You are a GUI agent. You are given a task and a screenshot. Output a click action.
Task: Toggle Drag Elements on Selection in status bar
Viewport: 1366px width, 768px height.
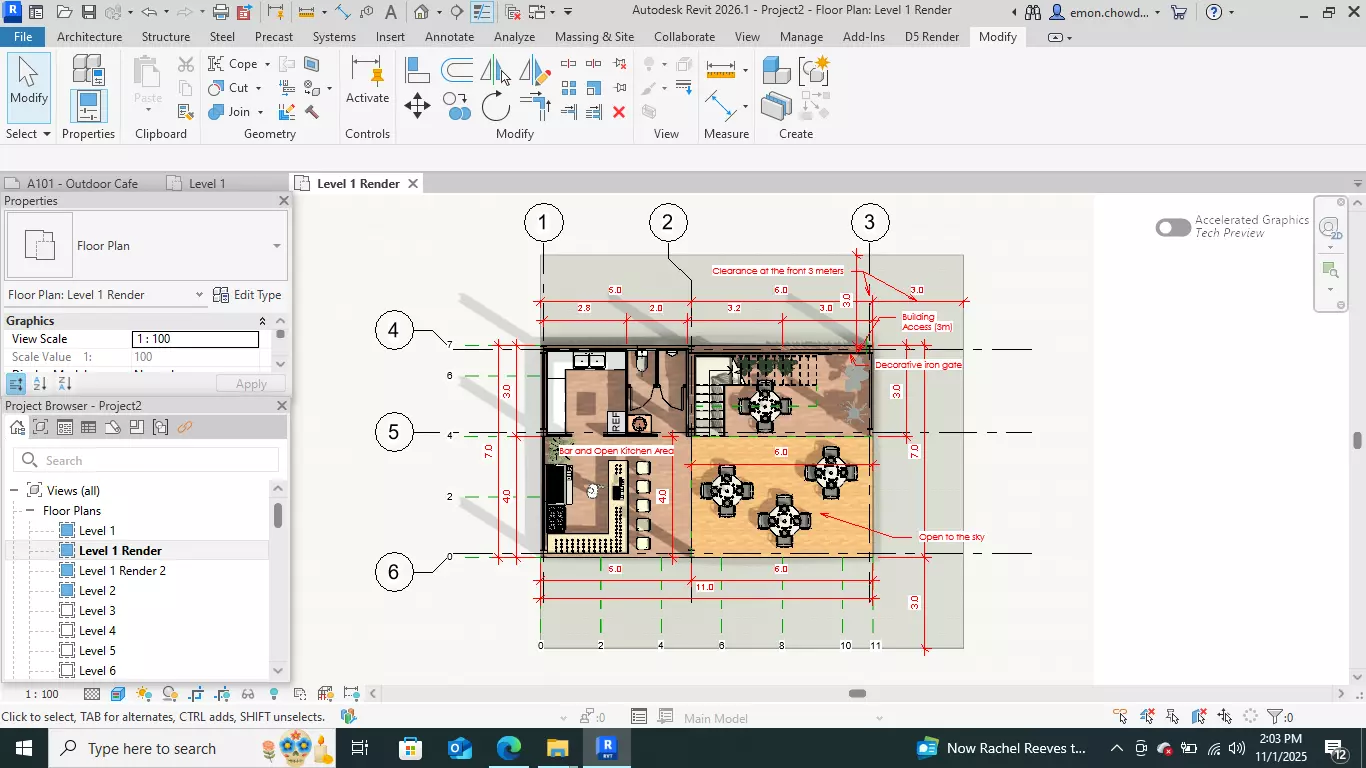point(1225,717)
